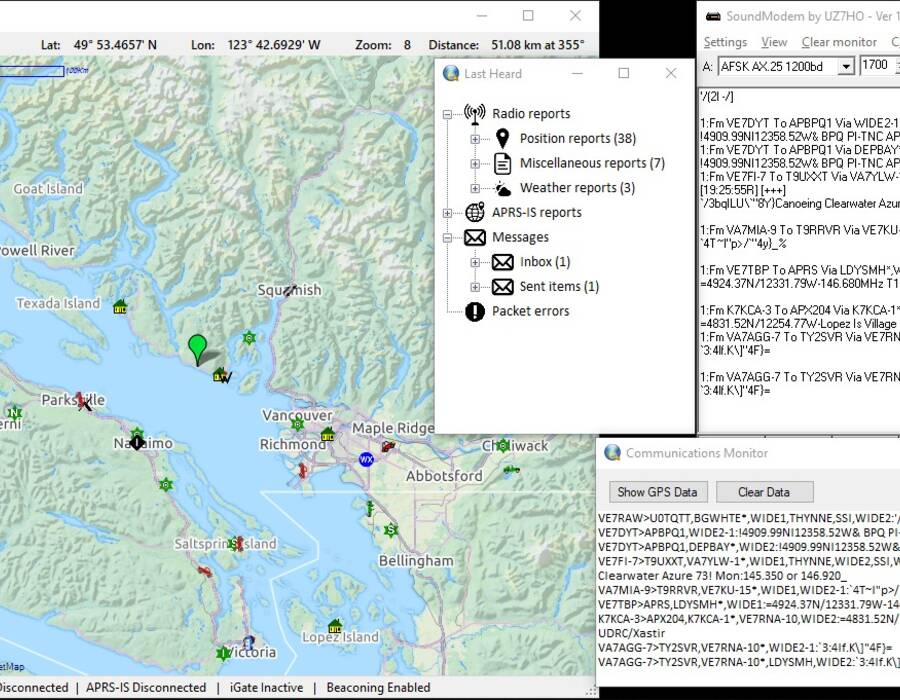900x700 pixels.
Task: Expand the Weather reports node
Action: [475, 188]
